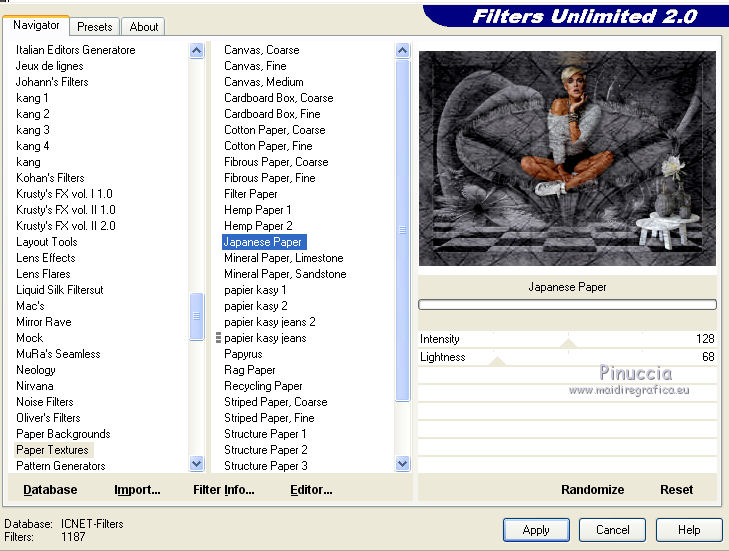
Task: Select Neology category
Action: click(36, 370)
